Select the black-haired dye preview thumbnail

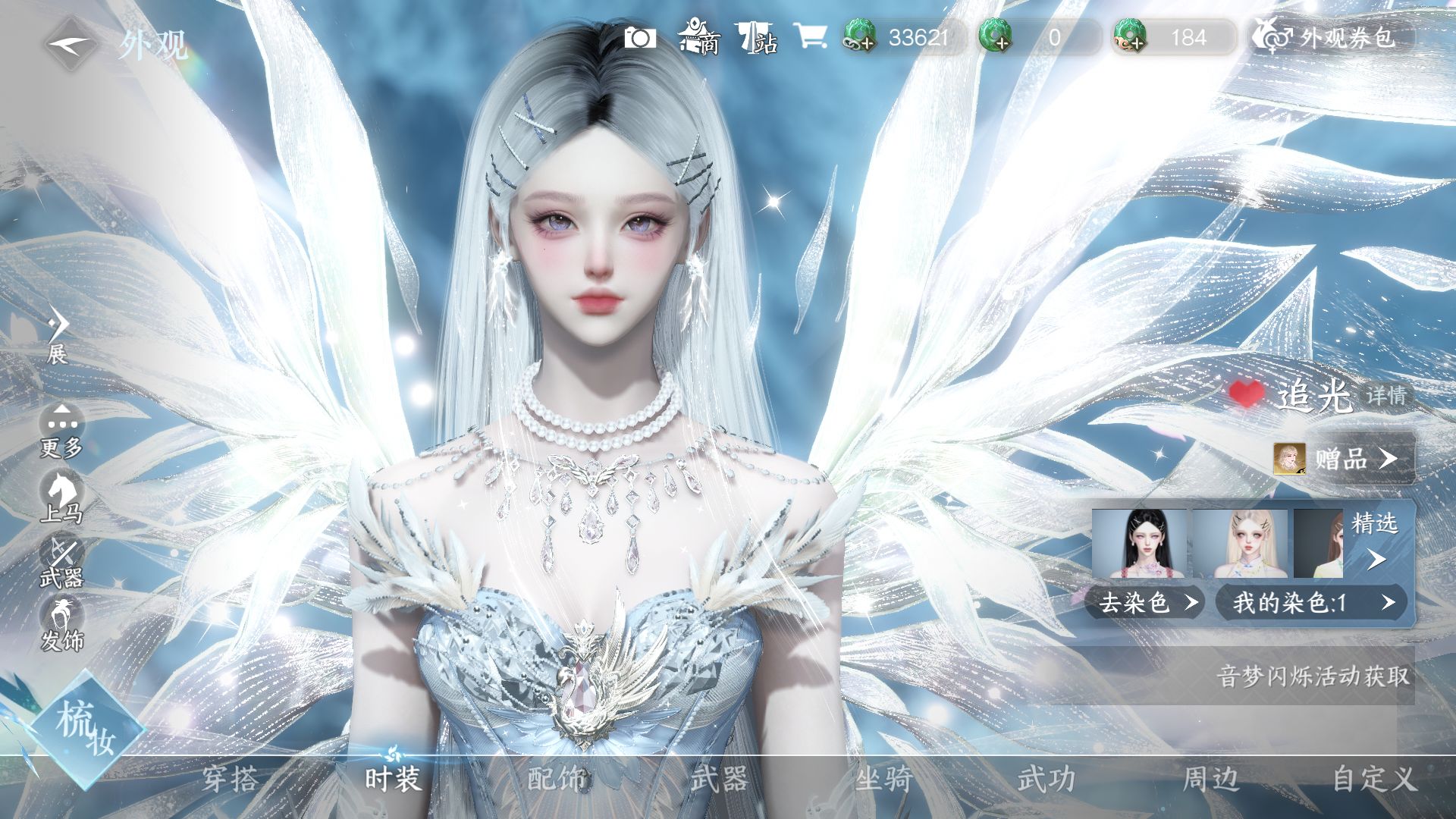(1140, 544)
